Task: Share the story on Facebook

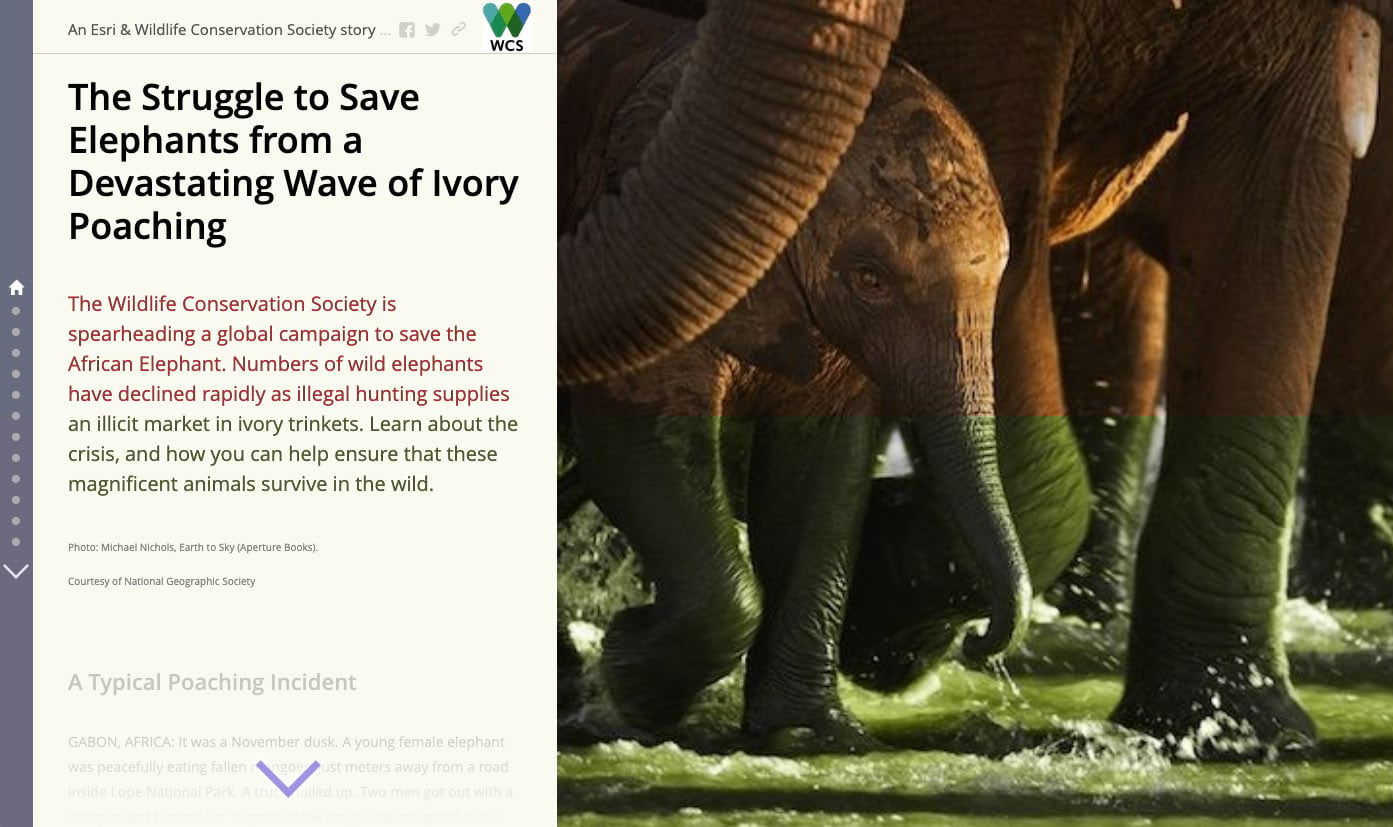Action: [407, 30]
